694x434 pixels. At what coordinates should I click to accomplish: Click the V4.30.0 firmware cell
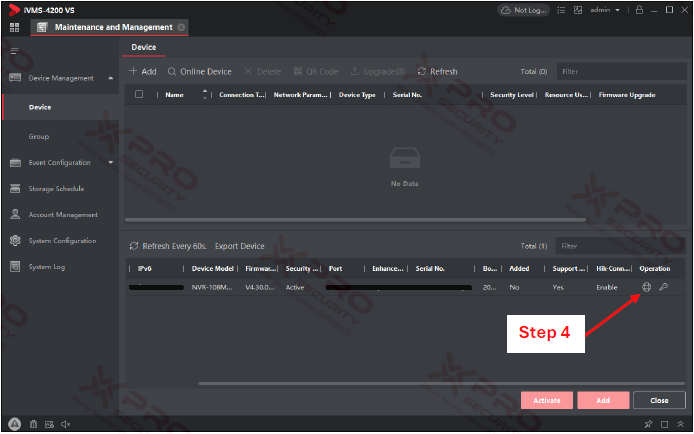[x=259, y=288]
